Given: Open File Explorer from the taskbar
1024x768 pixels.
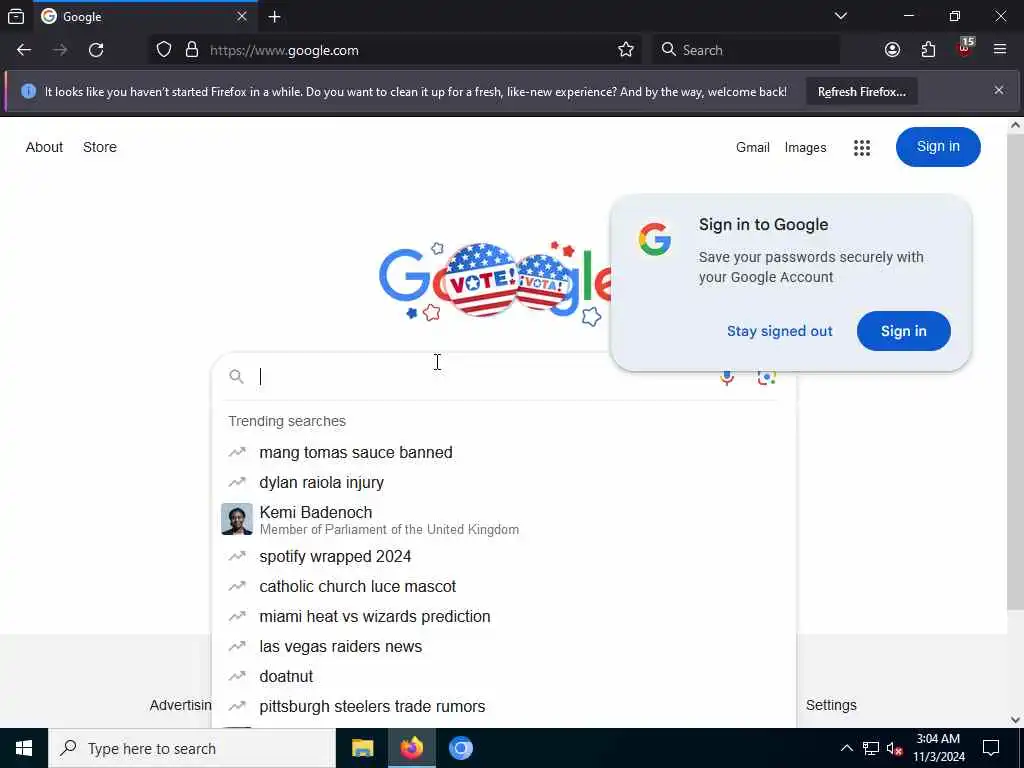Looking at the screenshot, I should coord(362,748).
